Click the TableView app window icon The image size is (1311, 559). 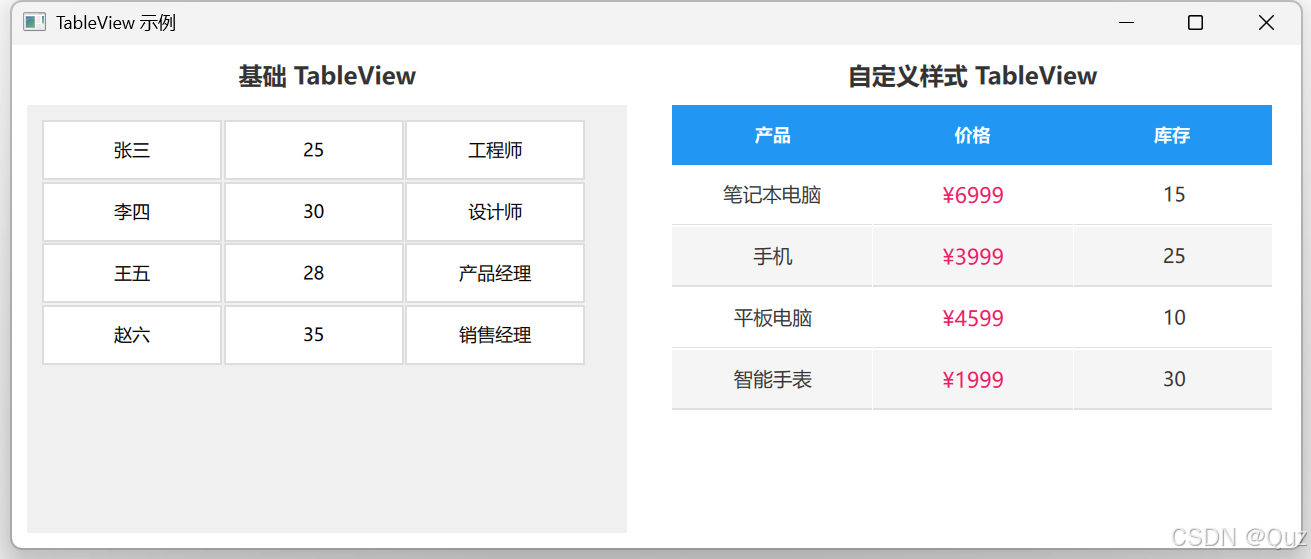[x=34, y=22]
